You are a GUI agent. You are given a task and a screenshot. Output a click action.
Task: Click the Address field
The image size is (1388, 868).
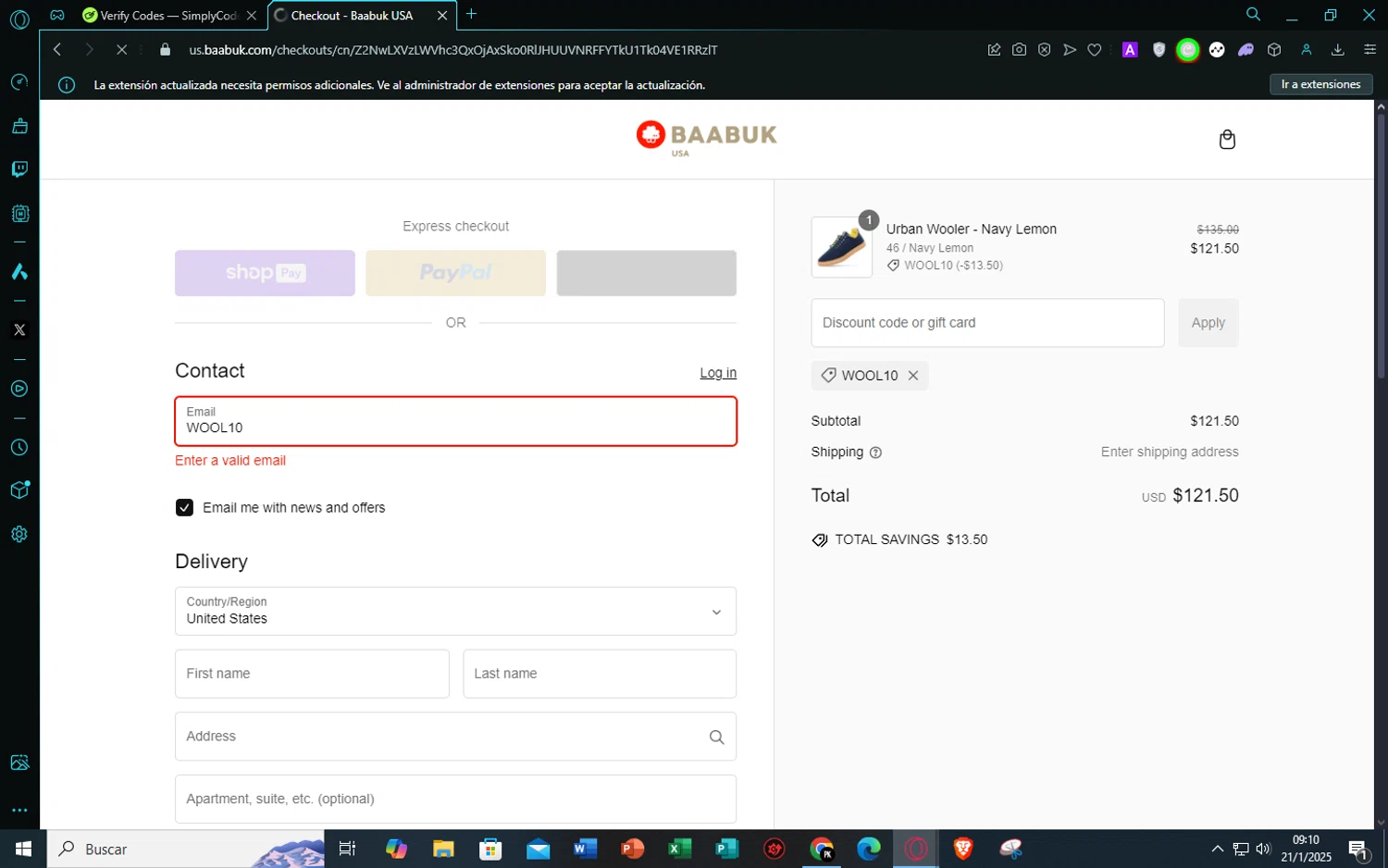click(x=455, y=737)
